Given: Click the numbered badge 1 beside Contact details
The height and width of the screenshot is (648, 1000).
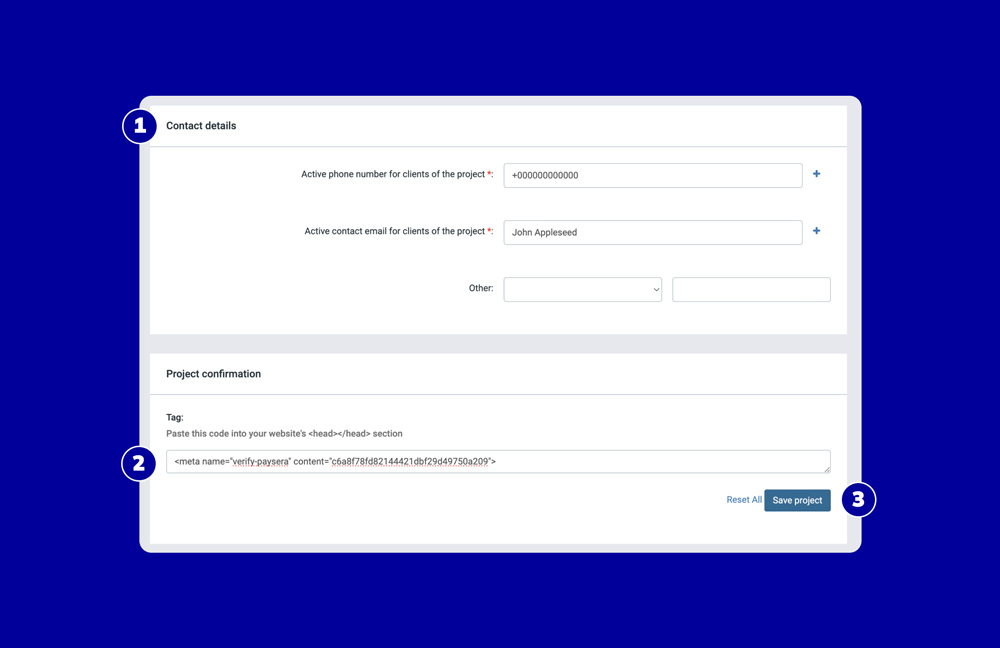Looking at the screenshot, I should coord(139,125).
